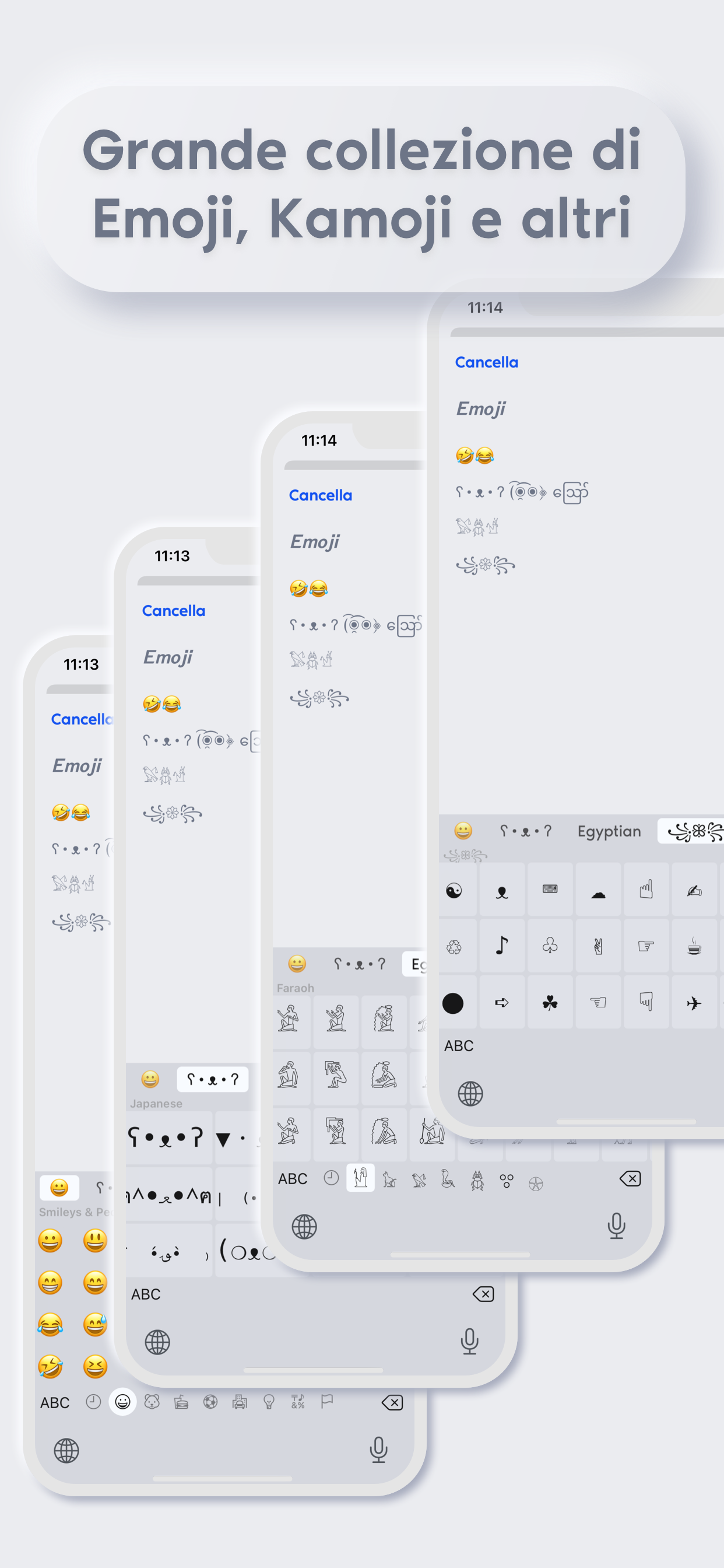
Task: Tap the globe icon on front phone
Action: [x=470, y=1094]
